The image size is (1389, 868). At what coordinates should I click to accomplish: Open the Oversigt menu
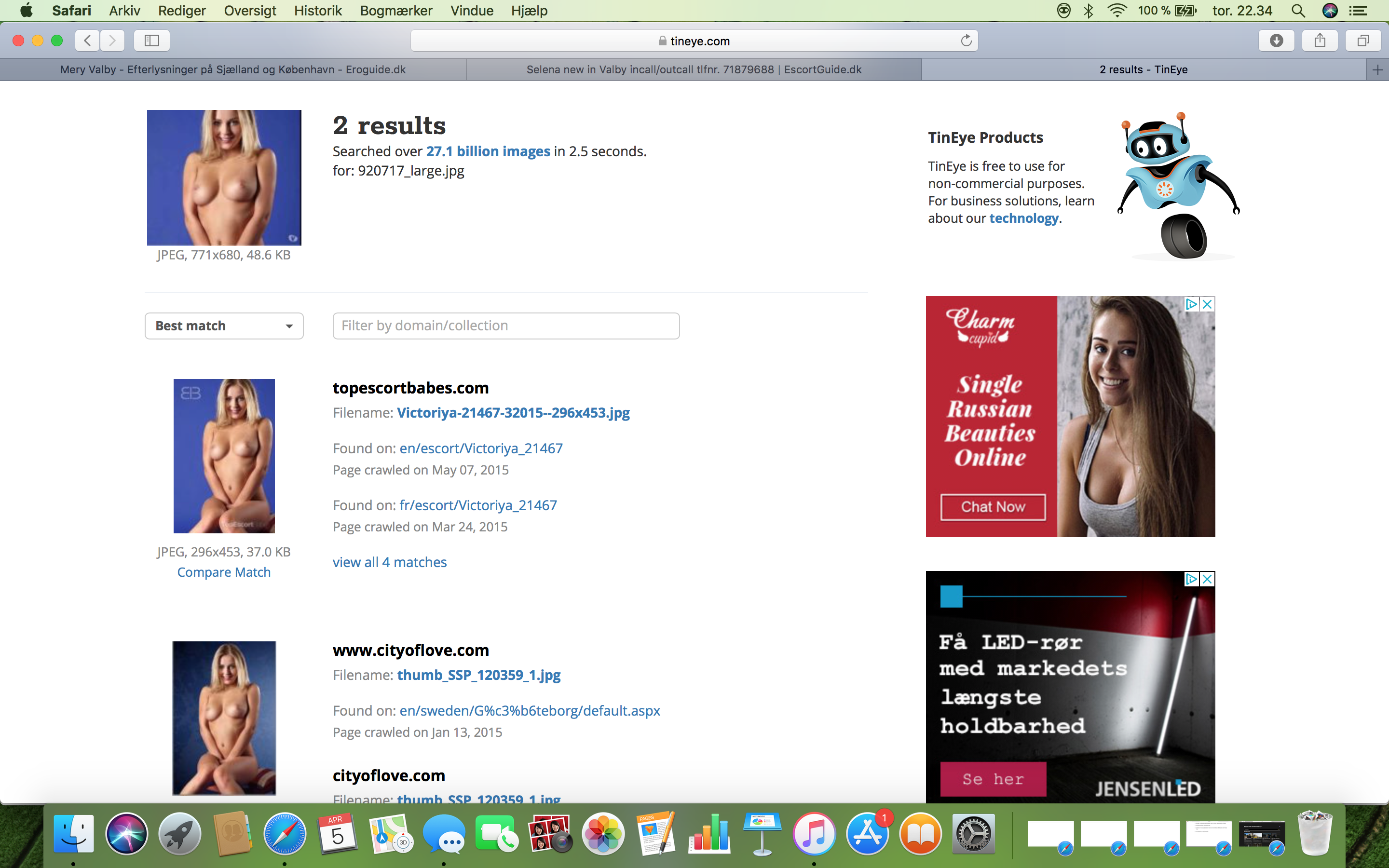(250, 11)
